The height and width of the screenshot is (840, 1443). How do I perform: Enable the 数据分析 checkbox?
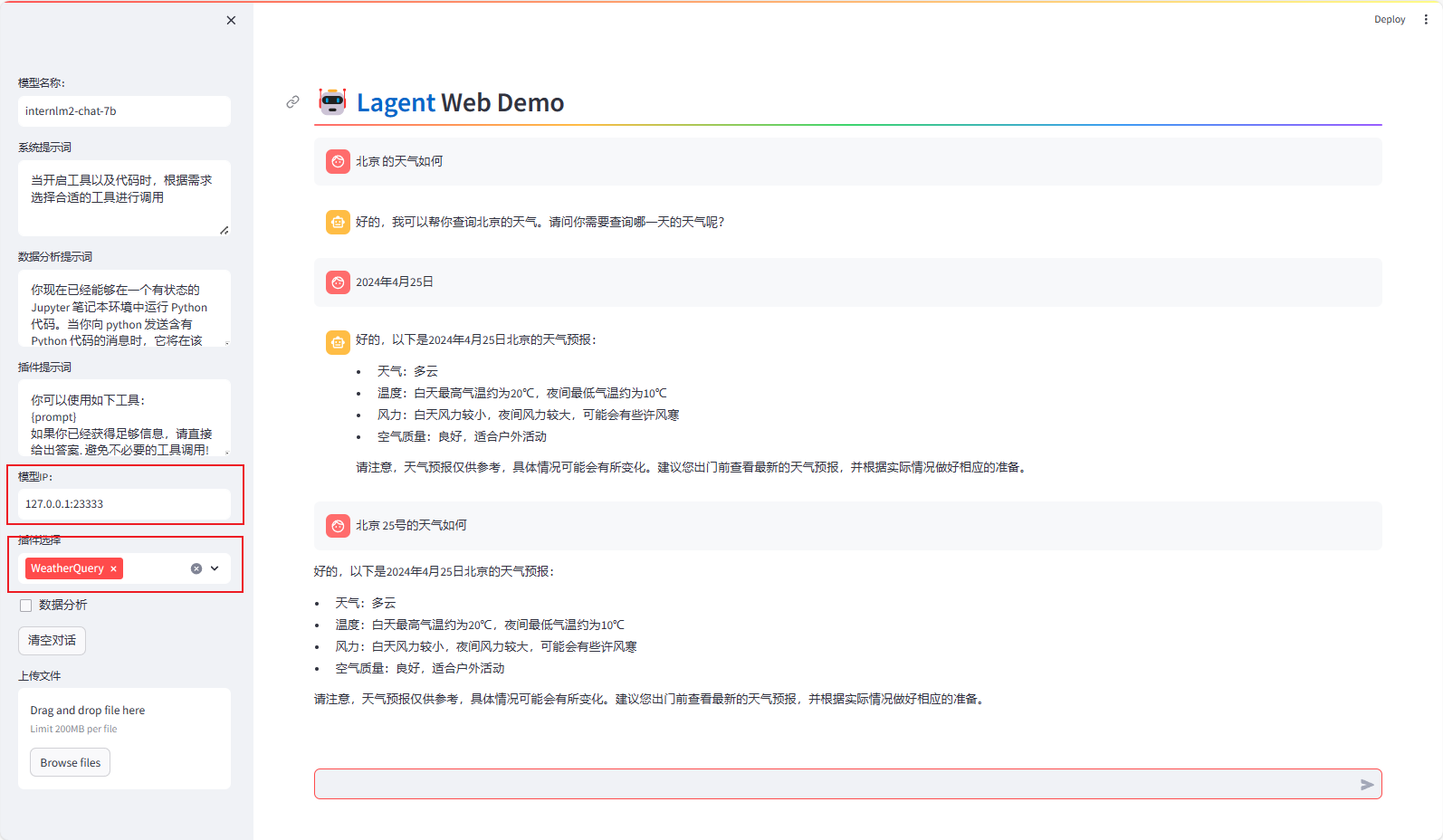click(26, 606)
